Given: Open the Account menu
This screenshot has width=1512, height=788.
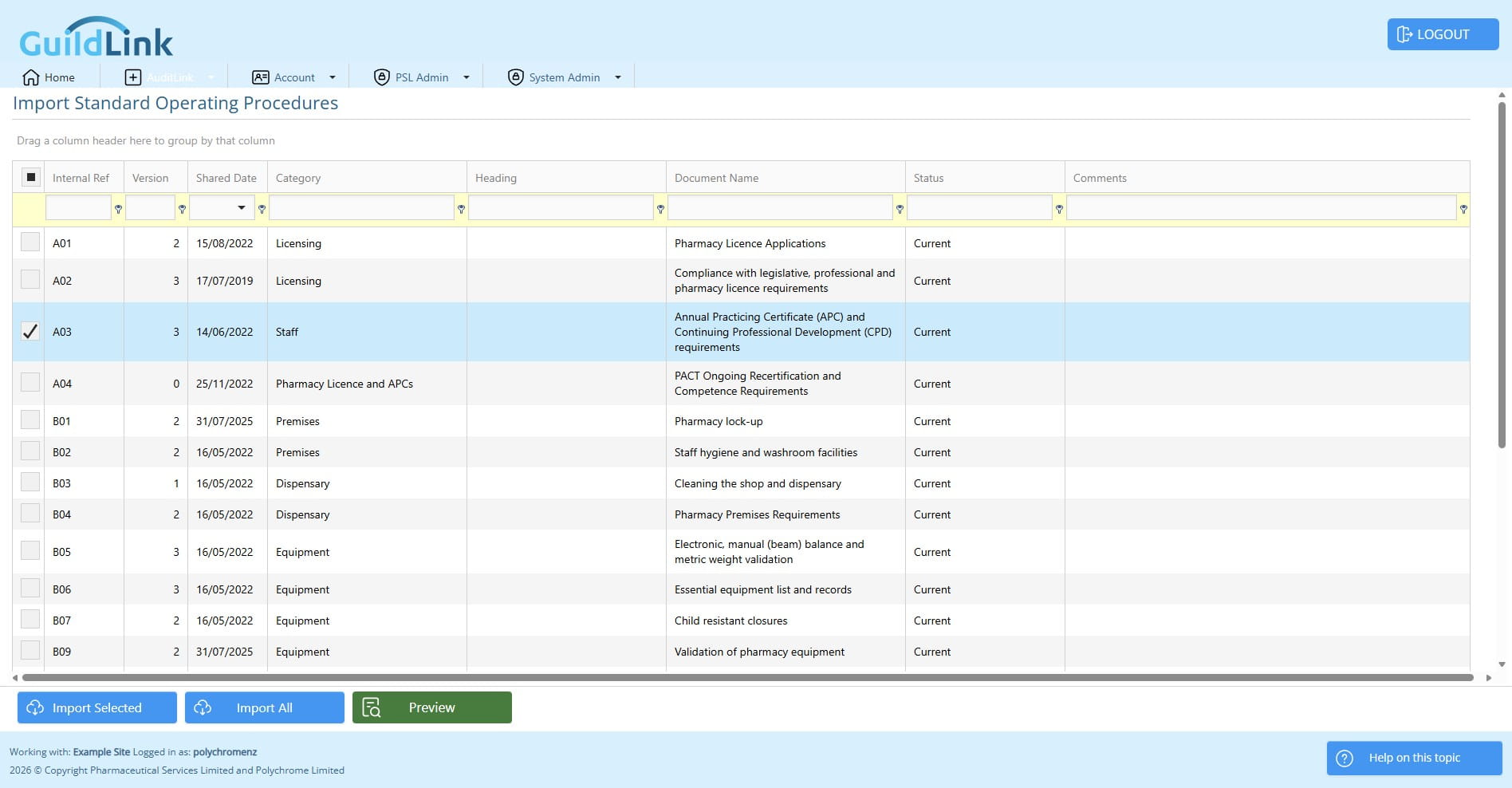Looking at the screenshot, I should 294,77.
